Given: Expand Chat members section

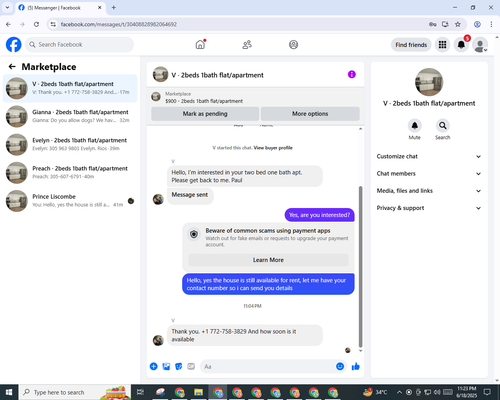Looking at the screenshot, I should pyautogui.click(x=429, y=174).
